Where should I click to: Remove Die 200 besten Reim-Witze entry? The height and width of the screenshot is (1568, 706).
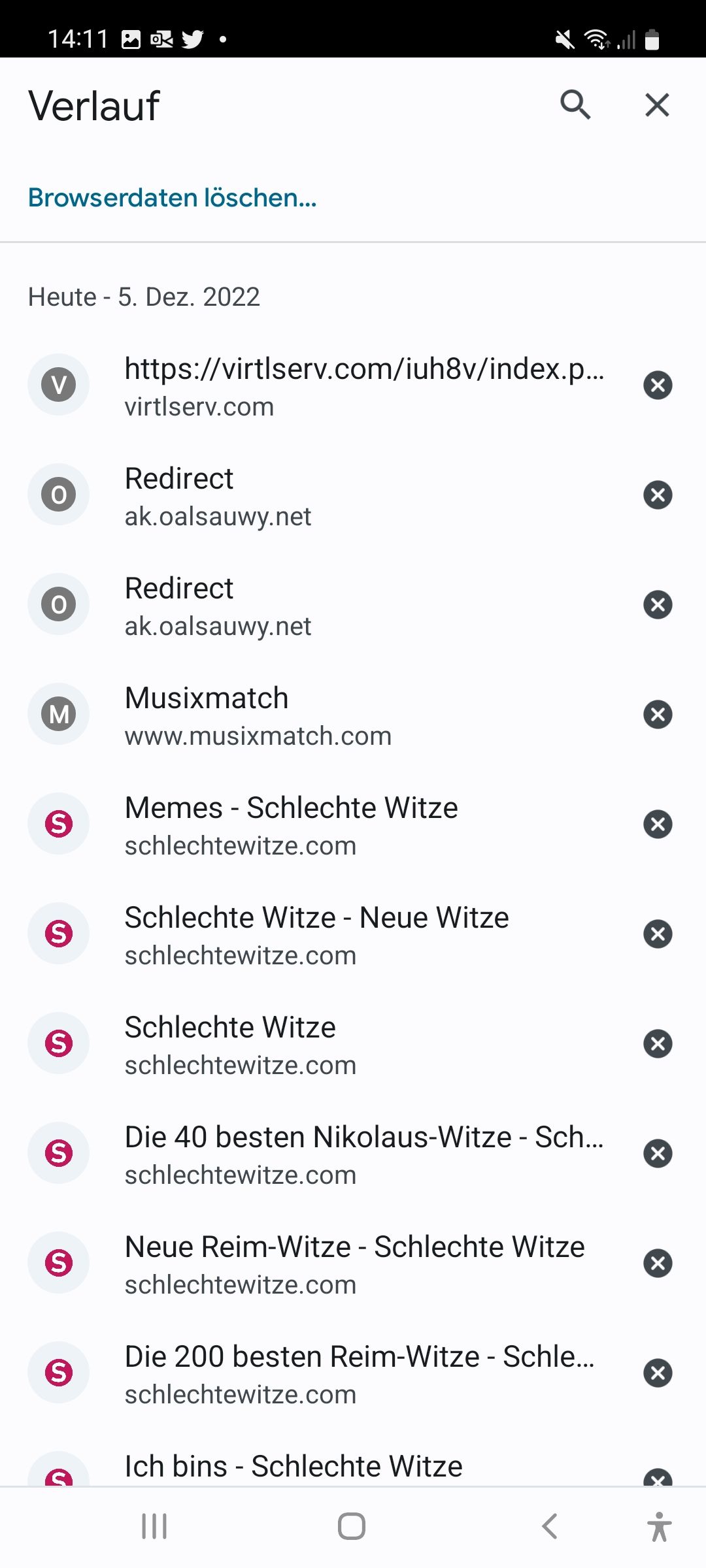658,1373
